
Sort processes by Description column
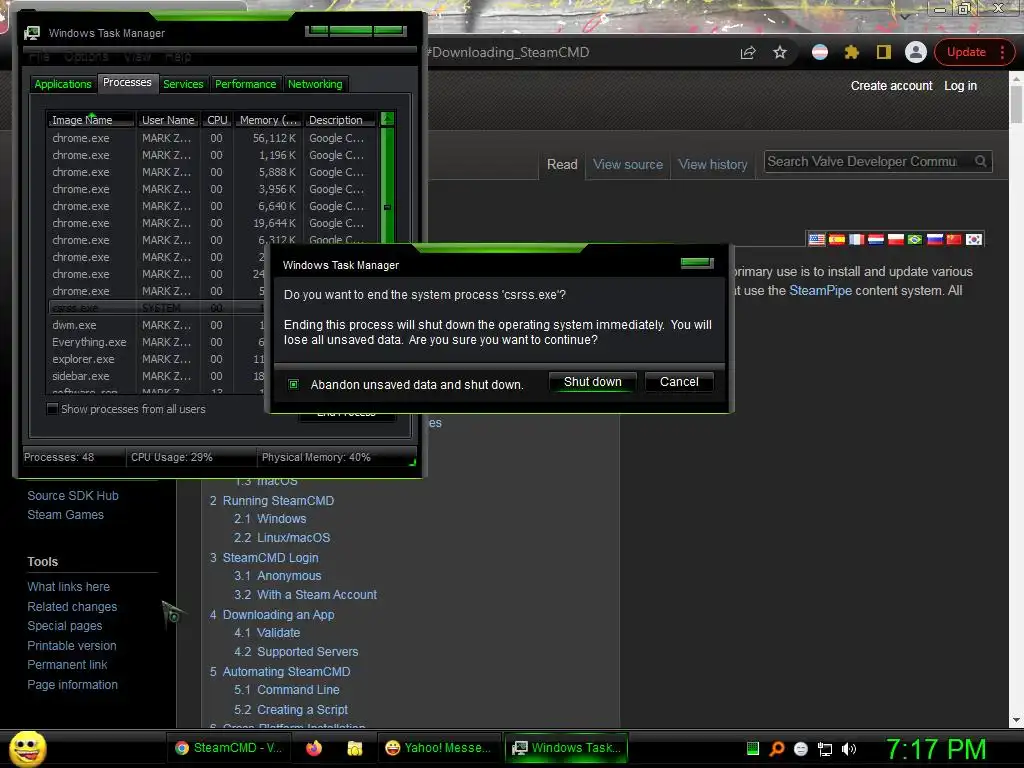pos(341,120)
